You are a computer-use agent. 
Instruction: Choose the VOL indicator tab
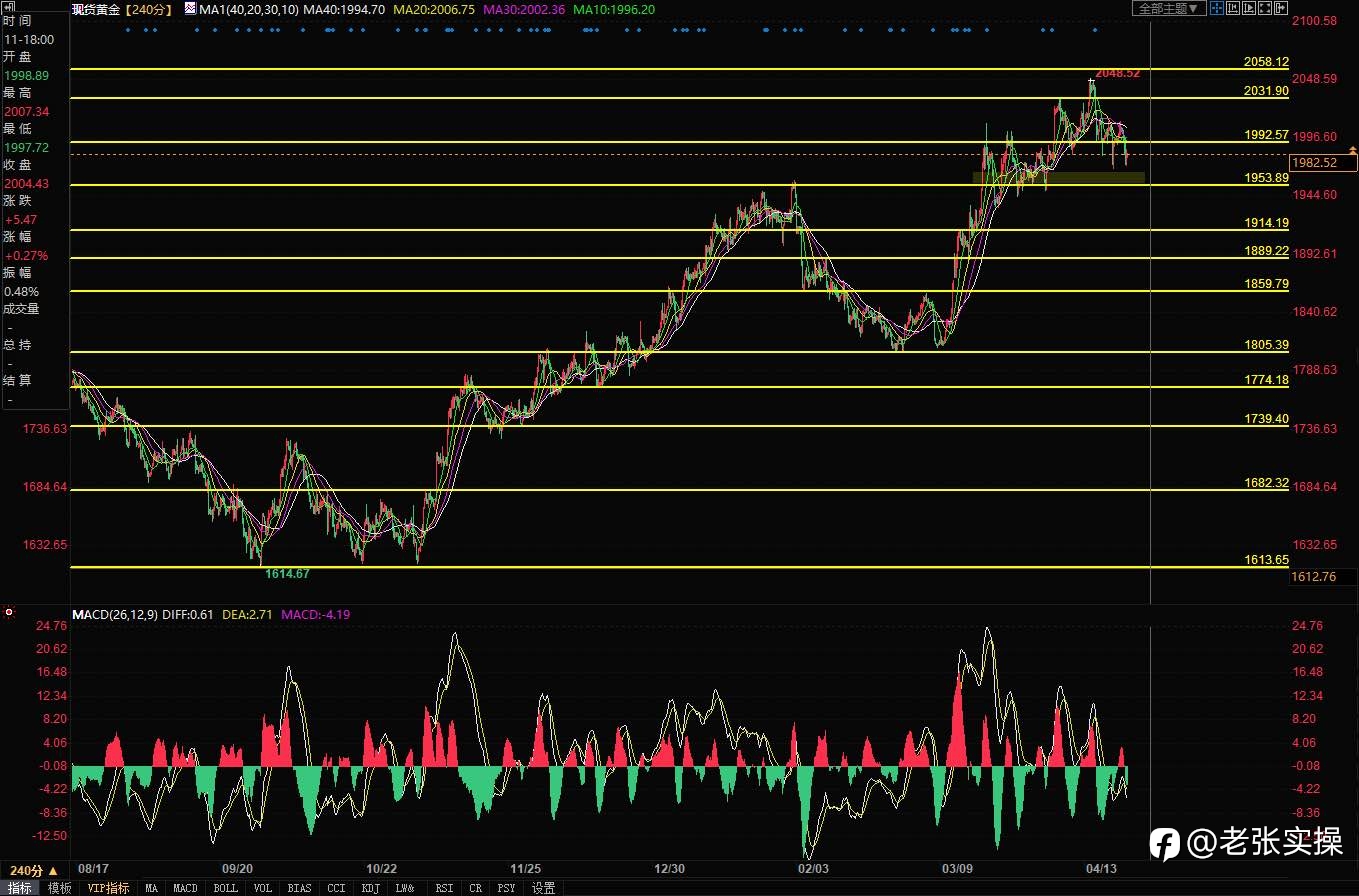coord(262,888)
